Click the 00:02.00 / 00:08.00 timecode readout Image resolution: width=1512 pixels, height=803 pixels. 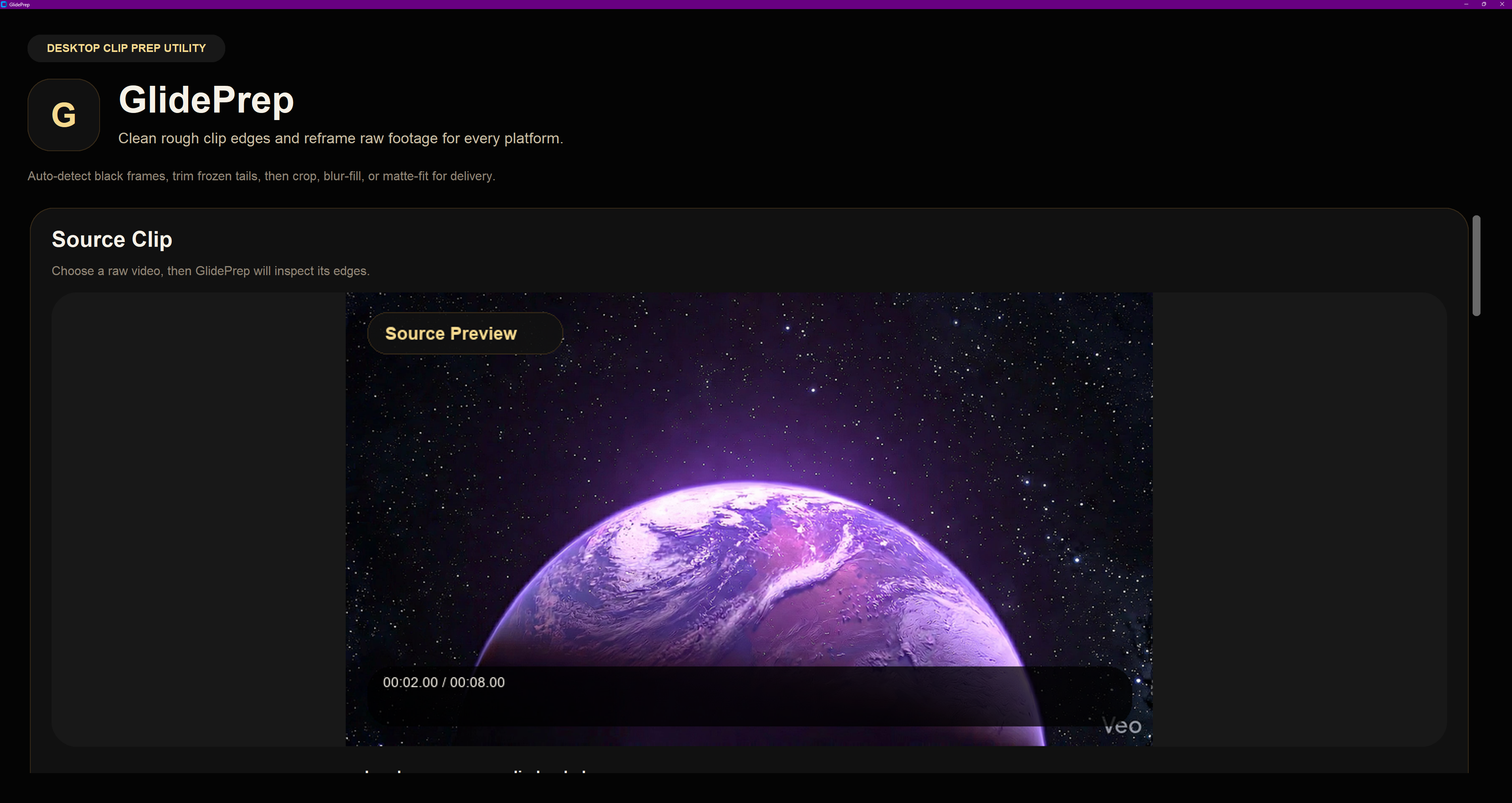[x=443, y=682]
